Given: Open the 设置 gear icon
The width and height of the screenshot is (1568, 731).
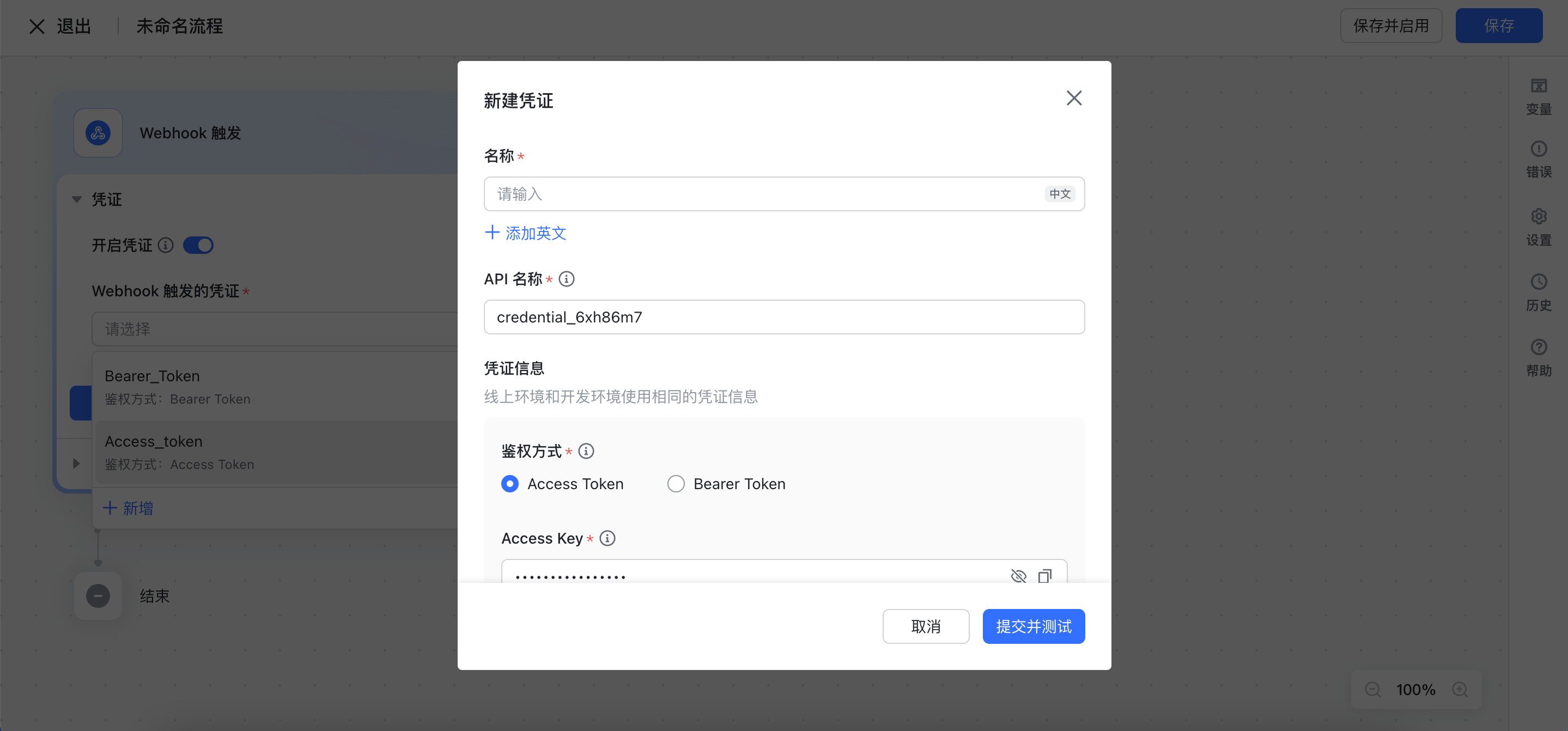Looking at the screenshot, I should (1539, 216).
